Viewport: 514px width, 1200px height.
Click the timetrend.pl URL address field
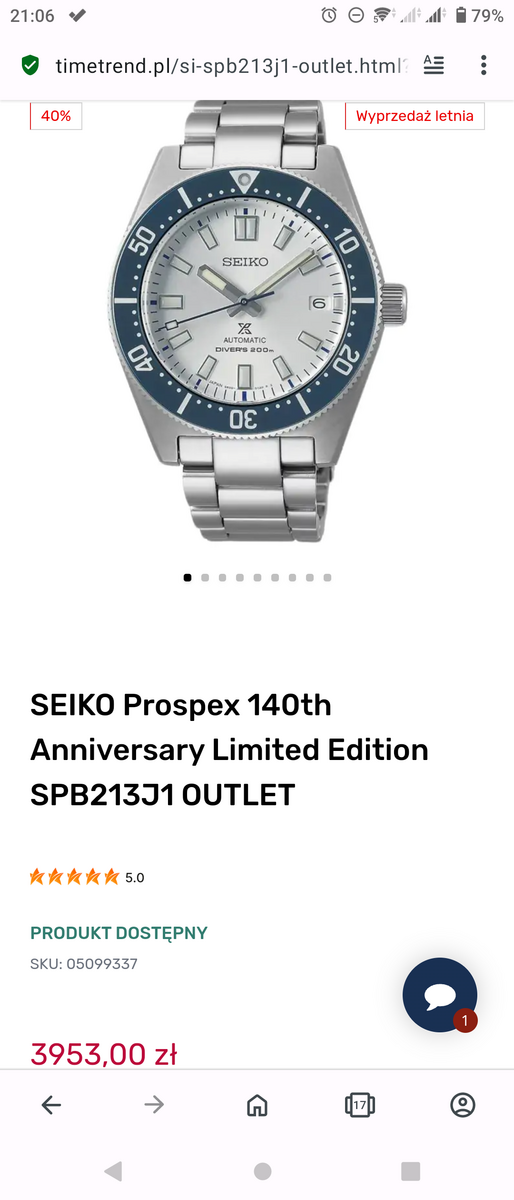click(232, 66)
